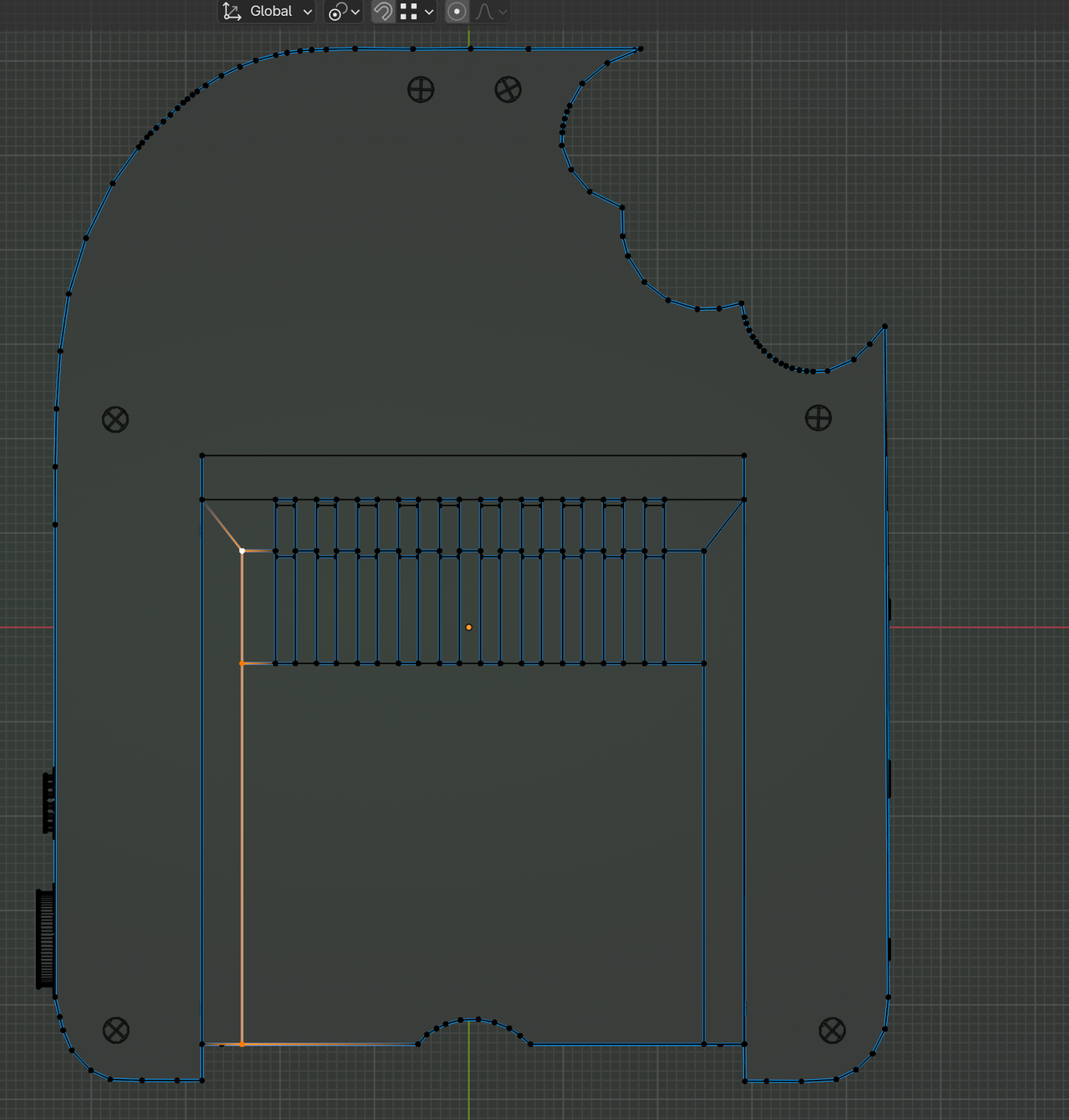This screenshot has width=1069, height=1120.
Task: Click the transform orientation axes icon
Action: pos(232,12)
